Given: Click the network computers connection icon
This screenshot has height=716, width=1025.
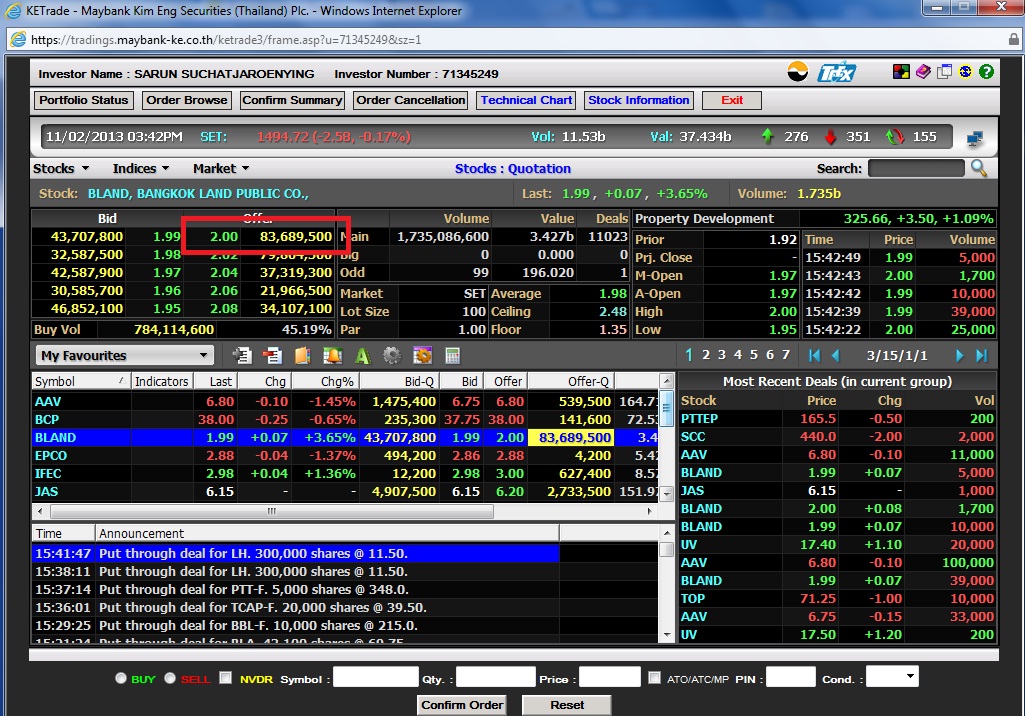Looking at the screenshot, I should pyautogui.click(x=975, y=138).
